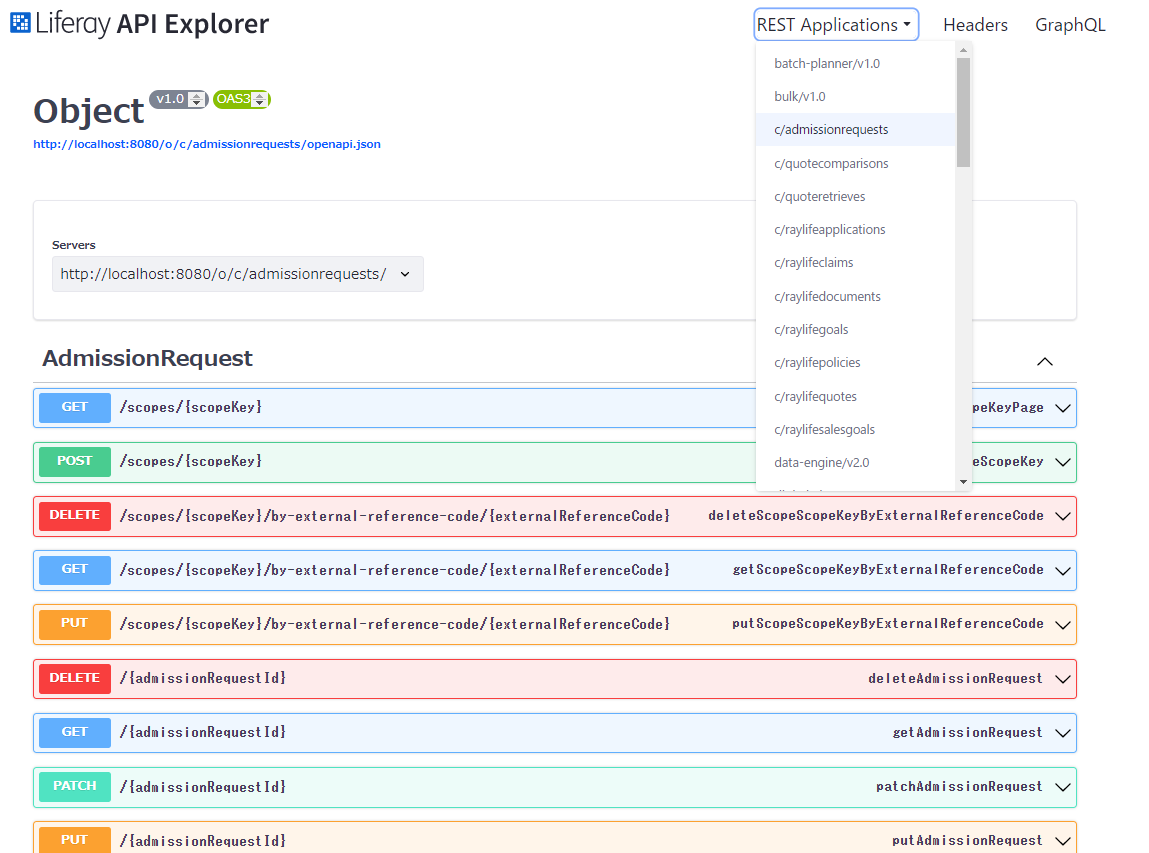The height and width of the screenshot is (853, 1149).
Task: Collapse the AdmissionRequest section
Action: [x=1044, y=361]
